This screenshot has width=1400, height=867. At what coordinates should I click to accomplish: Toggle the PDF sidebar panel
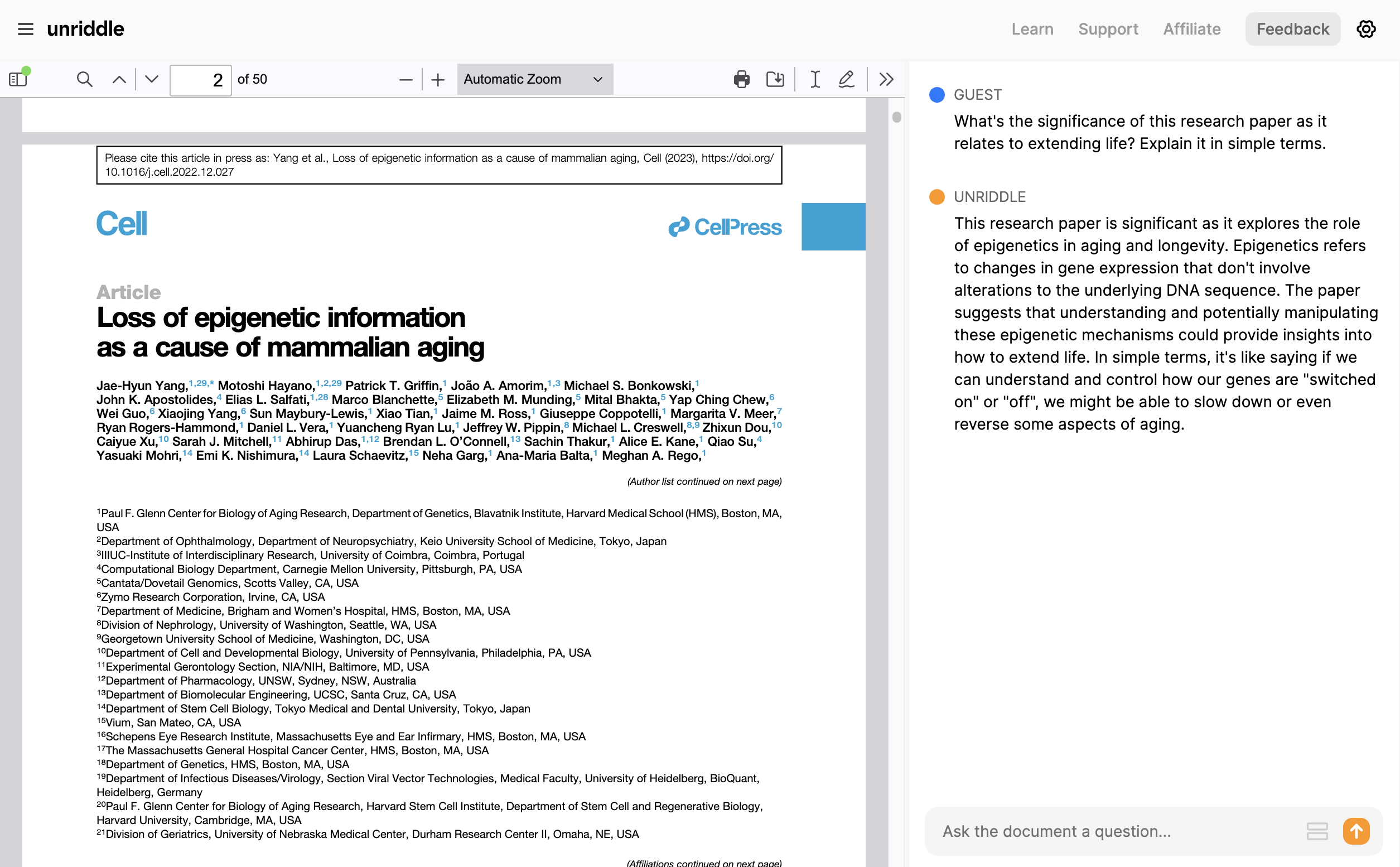click(18, 79)
